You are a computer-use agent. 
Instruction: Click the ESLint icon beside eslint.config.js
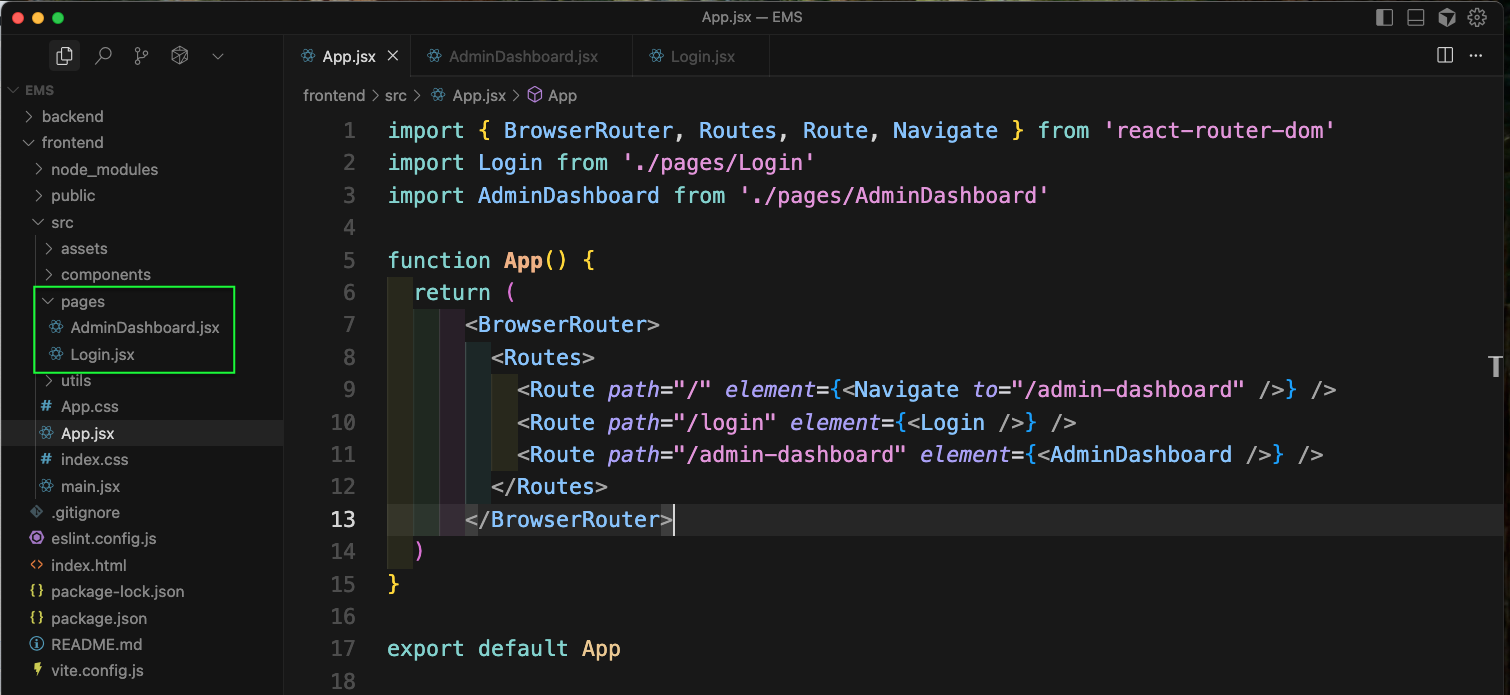click(x=37, y=538)
